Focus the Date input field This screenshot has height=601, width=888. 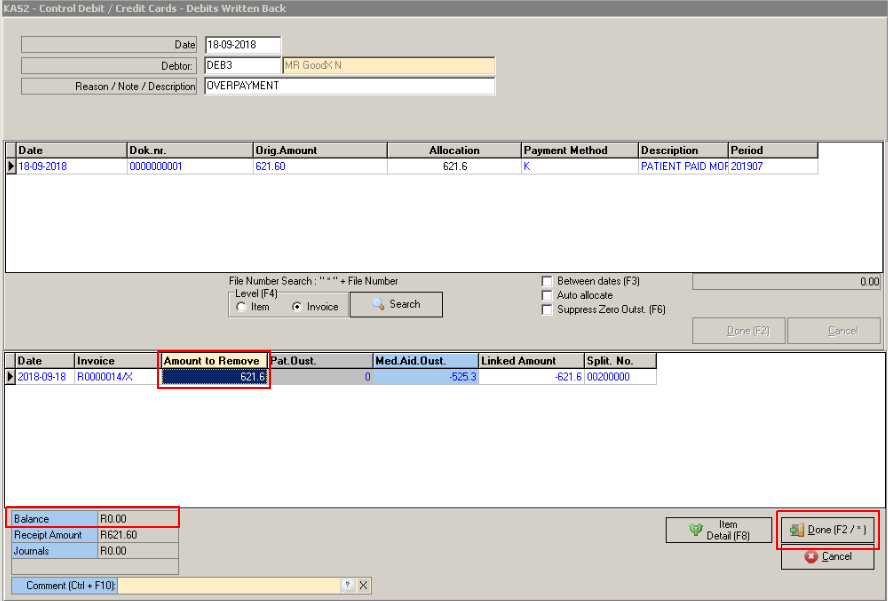(242, 45)
